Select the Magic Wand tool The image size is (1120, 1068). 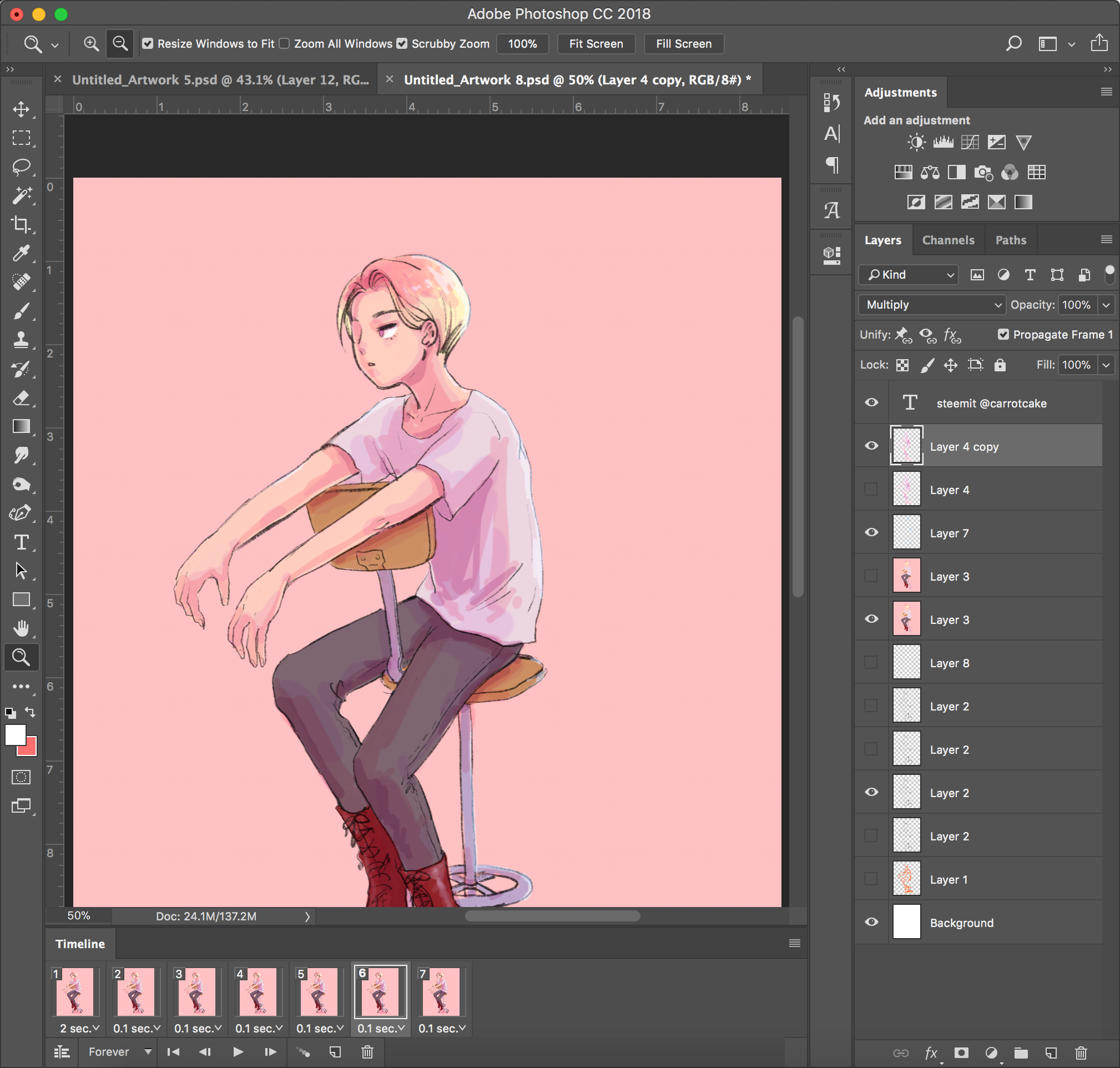tap(22, 196)
